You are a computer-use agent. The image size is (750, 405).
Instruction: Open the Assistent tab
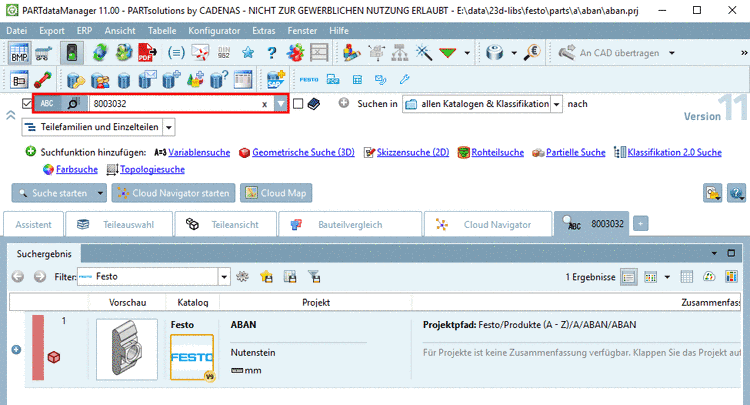(x=33, y=224)
